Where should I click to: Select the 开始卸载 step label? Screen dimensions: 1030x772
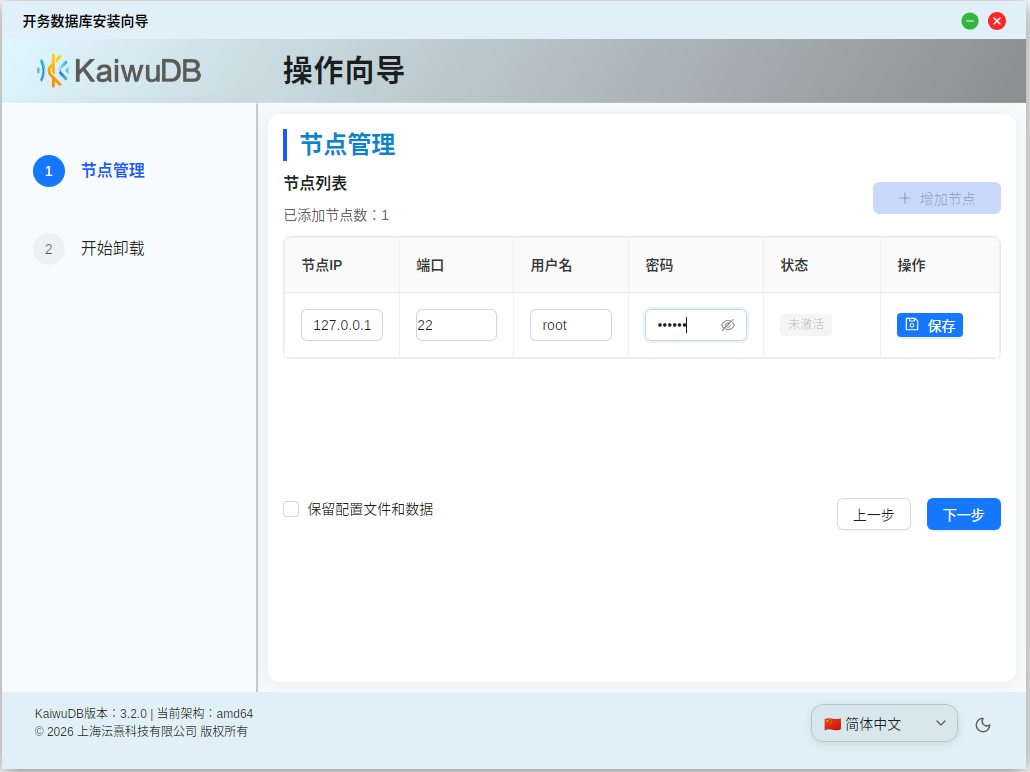pos(112,248)
